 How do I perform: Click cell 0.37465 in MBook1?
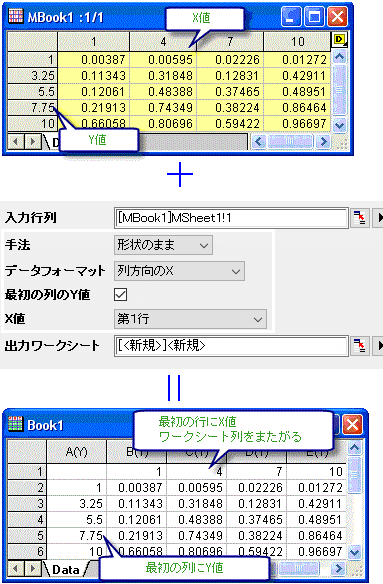point(230,92)
